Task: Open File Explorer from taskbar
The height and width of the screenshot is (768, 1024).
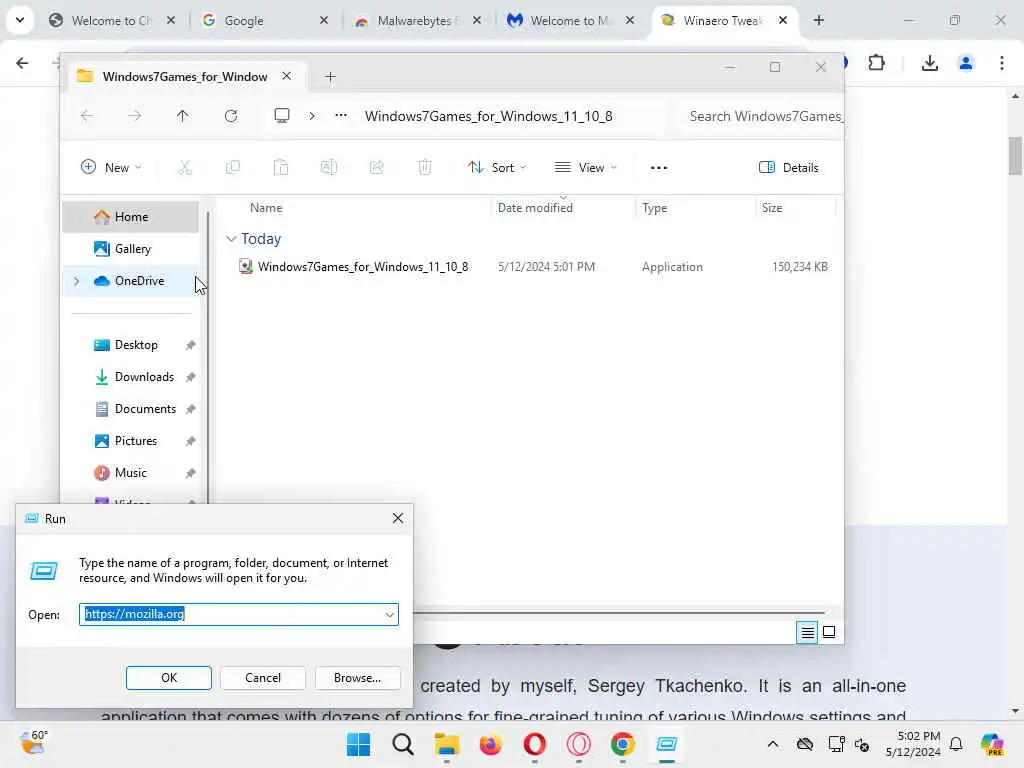Action: click(x=447, y=744)
